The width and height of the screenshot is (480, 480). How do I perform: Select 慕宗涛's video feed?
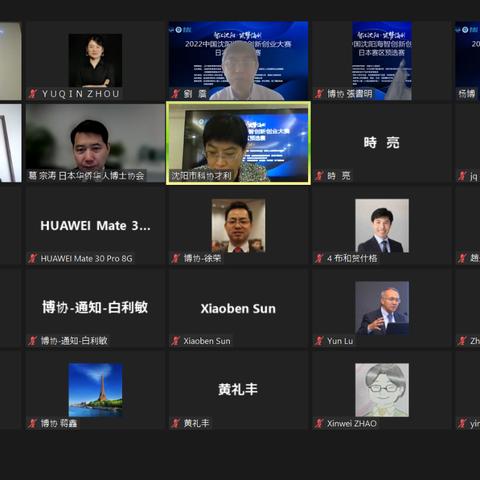coord(95,143)
